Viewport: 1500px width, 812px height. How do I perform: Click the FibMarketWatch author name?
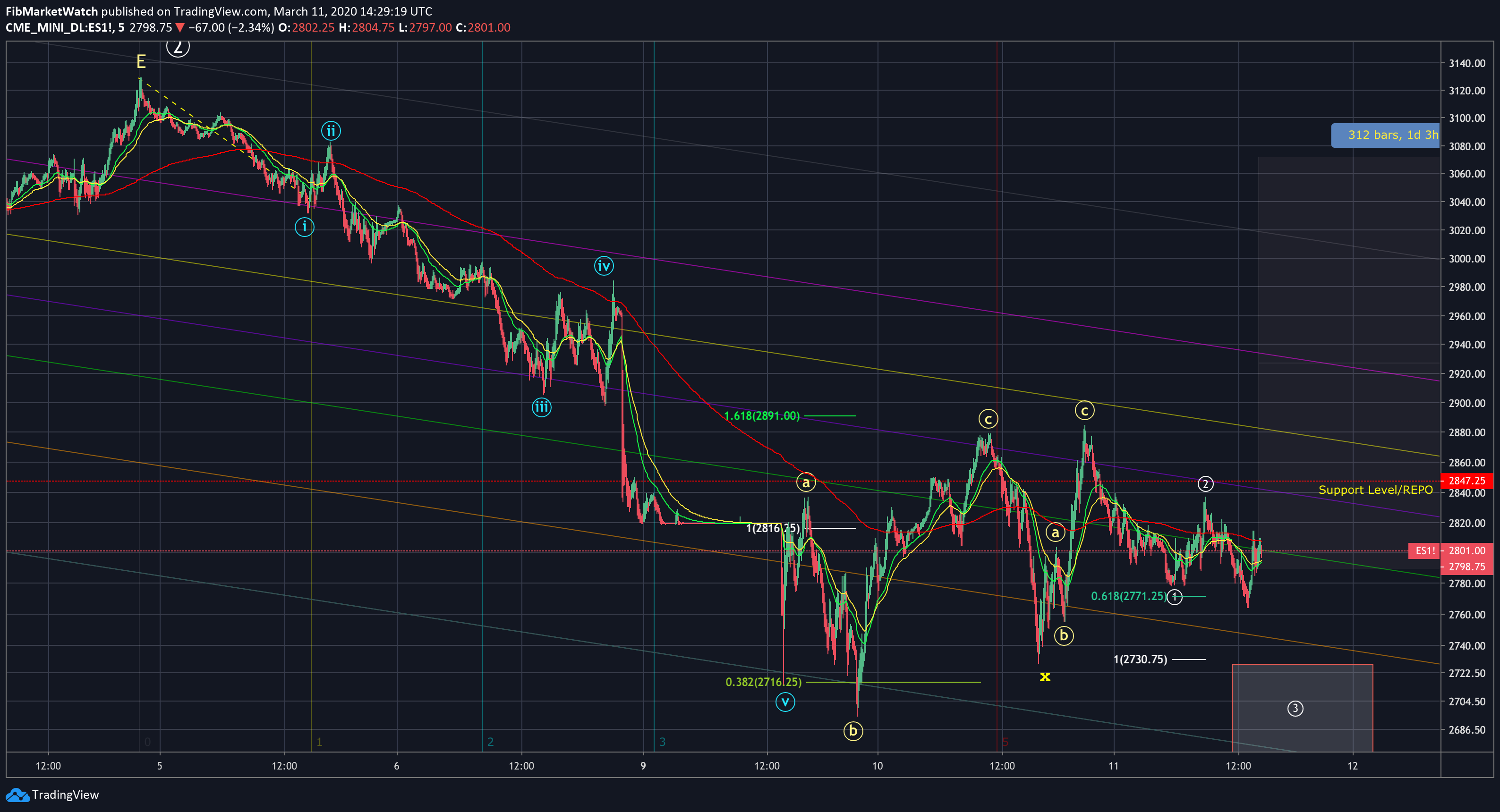coord(52,11)
